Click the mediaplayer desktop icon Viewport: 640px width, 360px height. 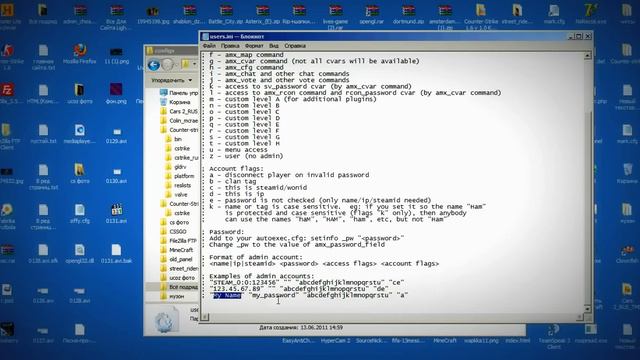(80, 134)
